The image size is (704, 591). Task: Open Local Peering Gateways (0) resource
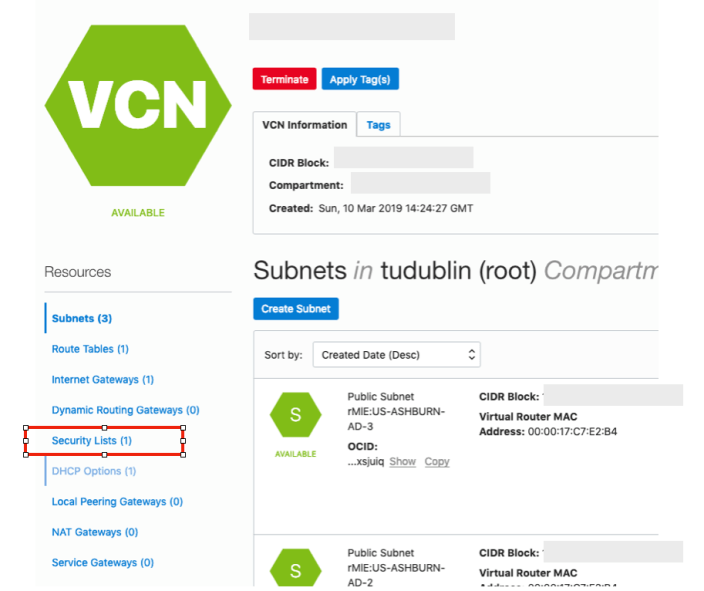[x=117, y=502]
